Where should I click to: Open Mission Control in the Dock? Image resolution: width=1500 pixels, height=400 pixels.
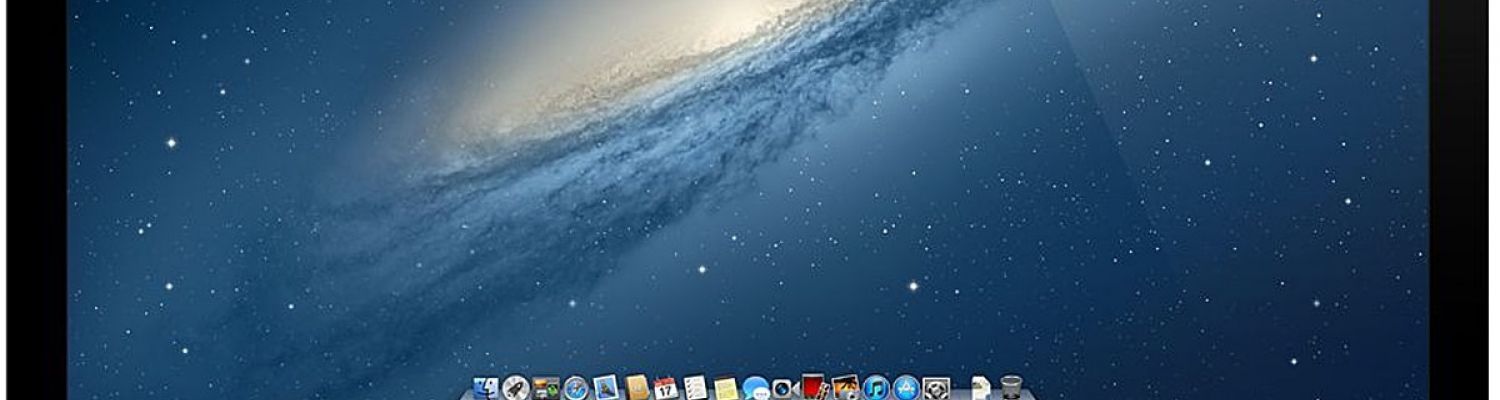(546, 388)
